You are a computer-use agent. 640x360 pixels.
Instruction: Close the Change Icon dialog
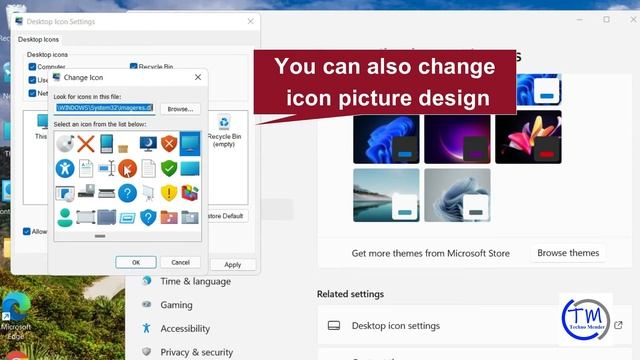point(198,77)
